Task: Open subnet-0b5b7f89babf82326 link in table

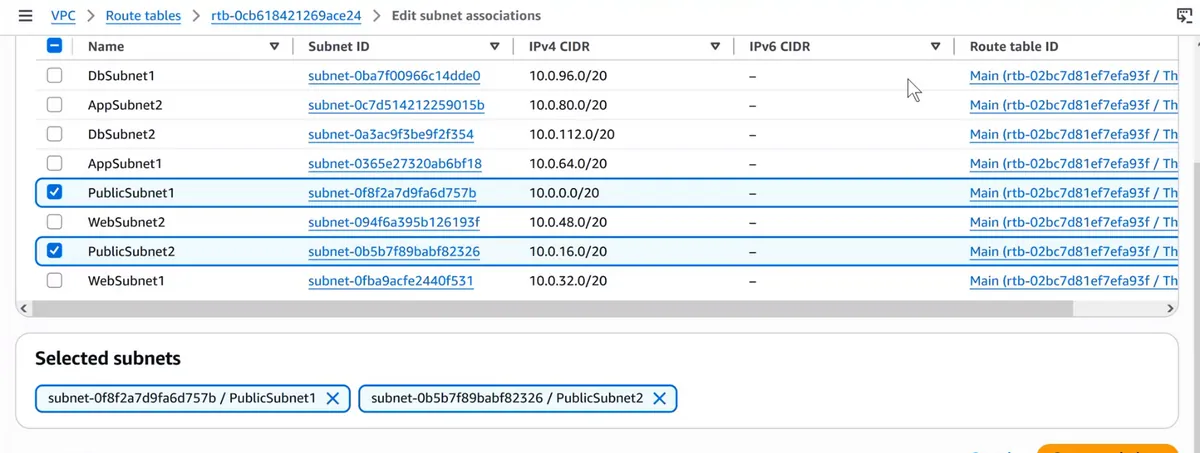Action: tap(394, 251)
